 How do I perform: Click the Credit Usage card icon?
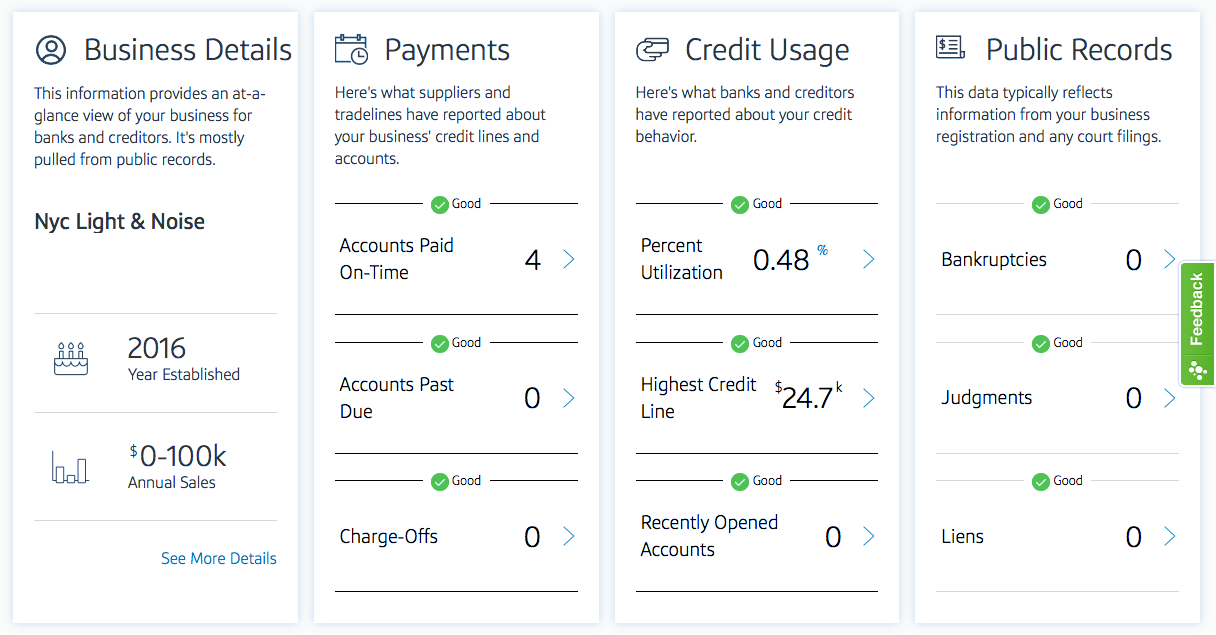click(652, 49)
